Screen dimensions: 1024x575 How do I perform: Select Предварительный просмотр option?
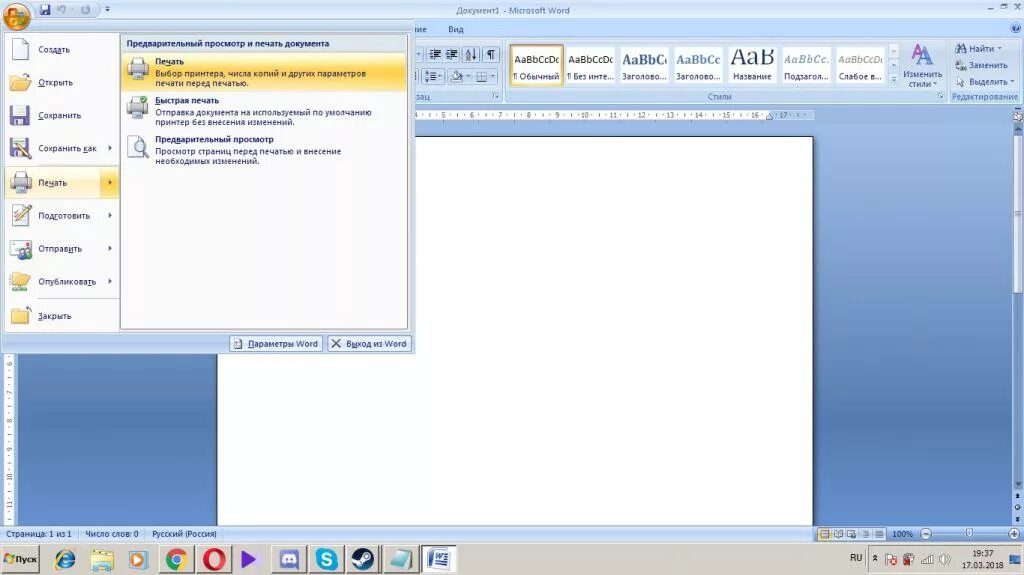(264, 150)
